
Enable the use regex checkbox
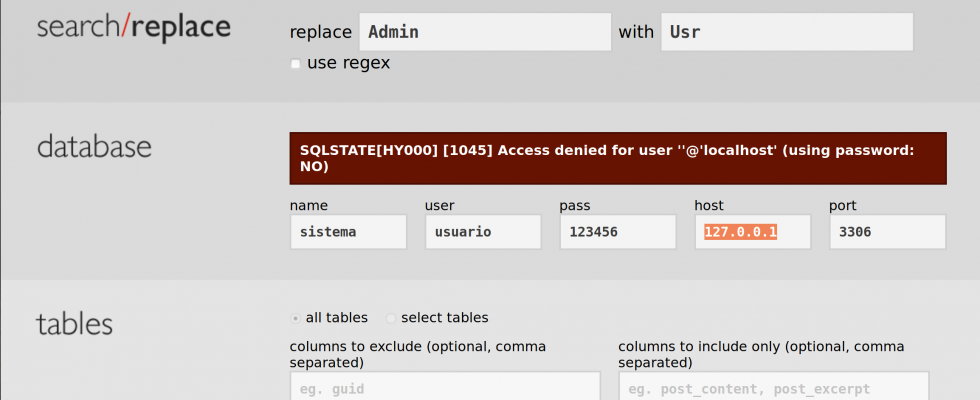(296, 64)
